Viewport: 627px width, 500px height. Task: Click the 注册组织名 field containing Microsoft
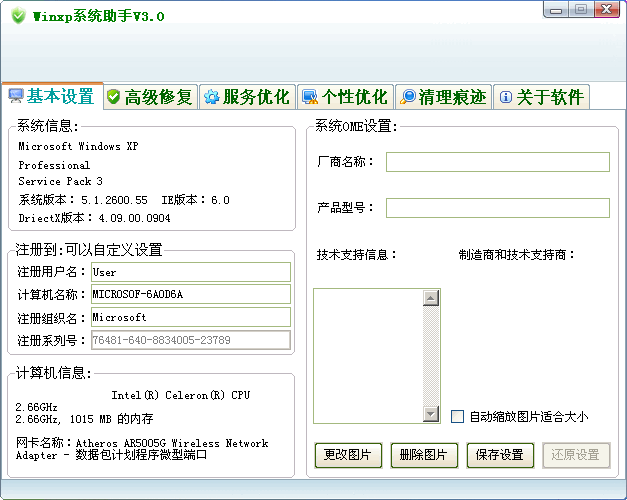[x=191, y=317]
